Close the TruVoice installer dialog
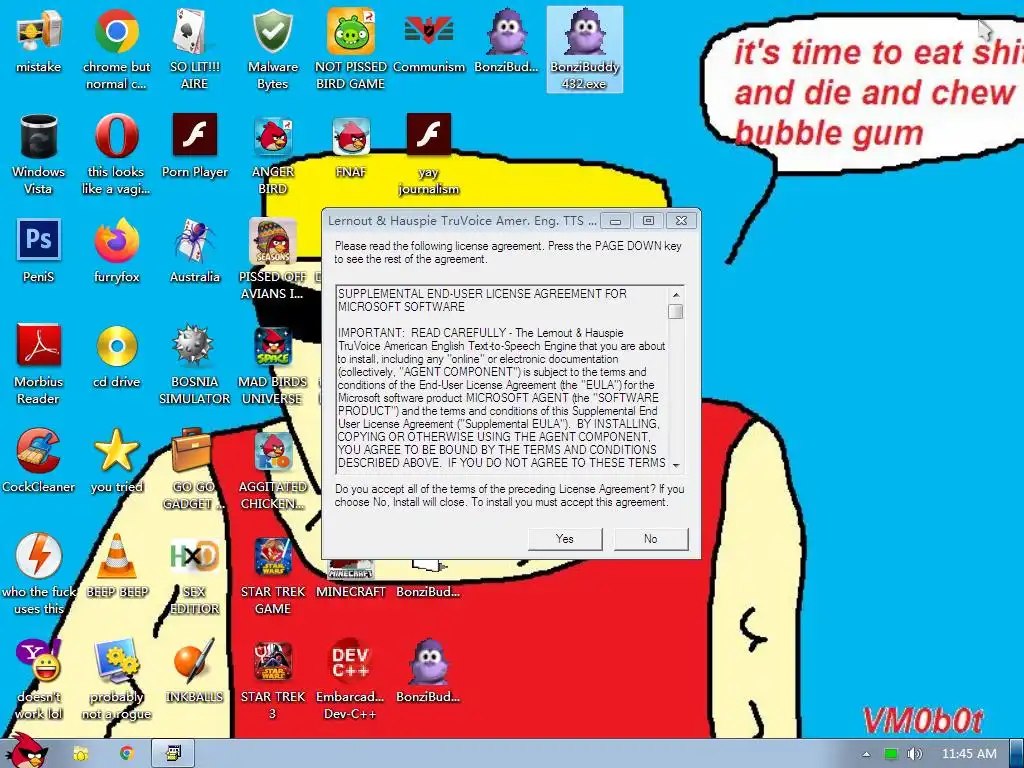This screenshot has height=768, width=1024. (681, 221)
